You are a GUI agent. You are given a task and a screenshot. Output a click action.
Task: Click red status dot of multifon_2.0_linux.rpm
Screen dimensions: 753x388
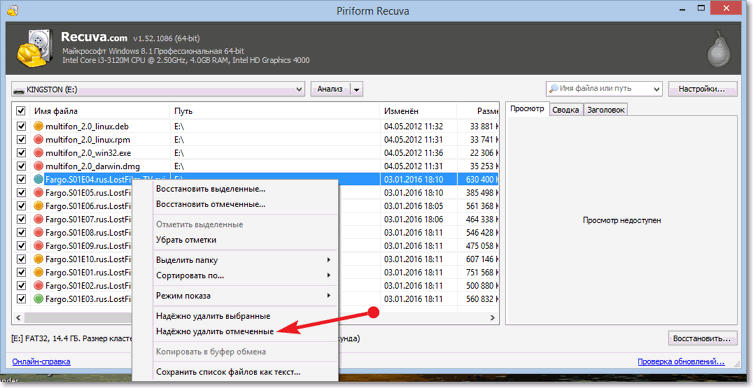point(38,140)
